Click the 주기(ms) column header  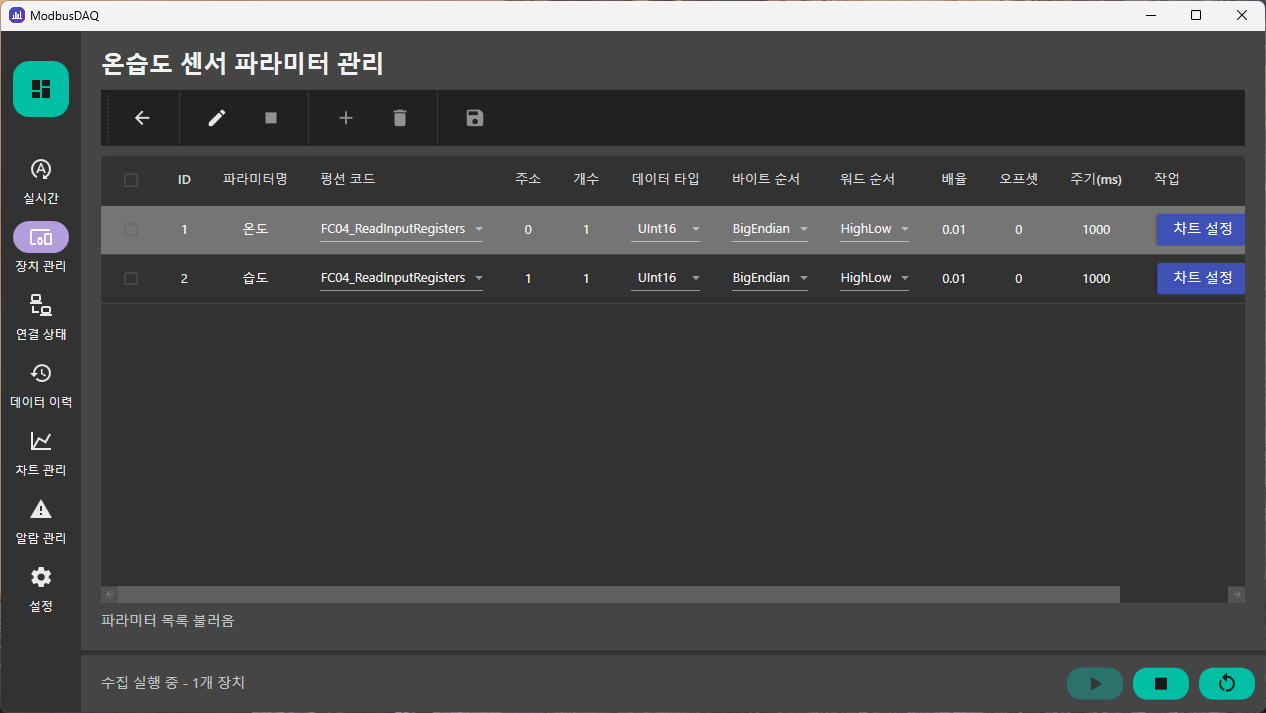pos(1096,180)
